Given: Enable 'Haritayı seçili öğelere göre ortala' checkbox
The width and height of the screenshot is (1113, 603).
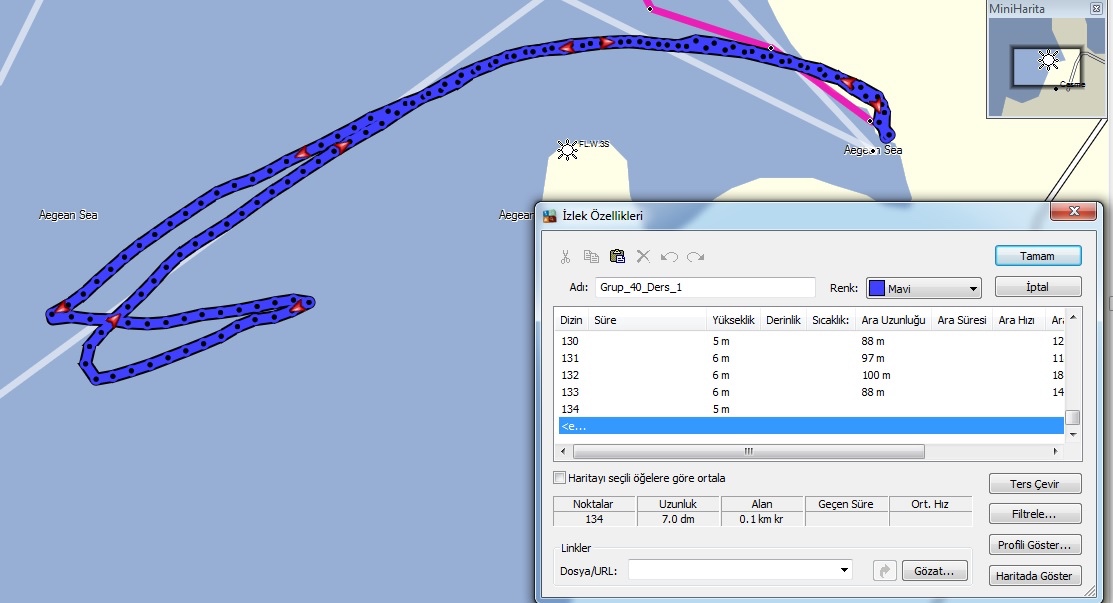Looking at the screenshot, I should pyautogui.click(x=559, y=478).
